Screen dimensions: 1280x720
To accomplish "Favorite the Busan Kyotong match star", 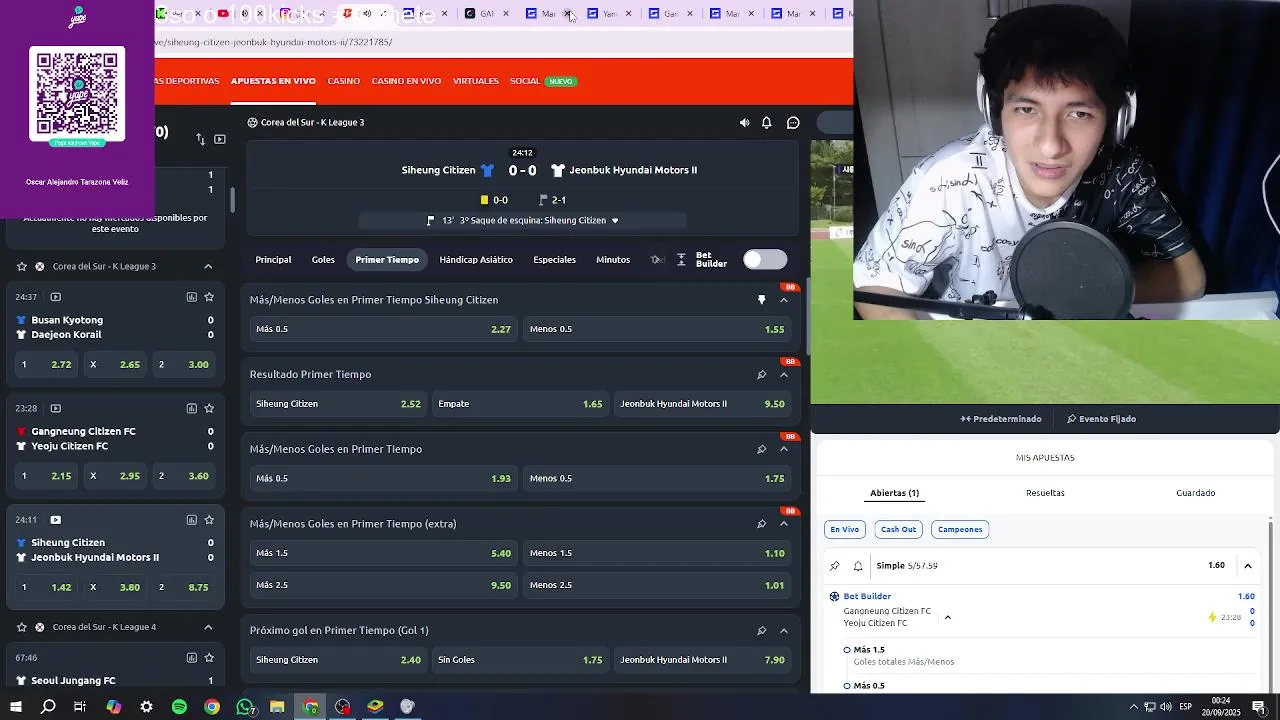I will pyautogui.click(x=209, y=297).
